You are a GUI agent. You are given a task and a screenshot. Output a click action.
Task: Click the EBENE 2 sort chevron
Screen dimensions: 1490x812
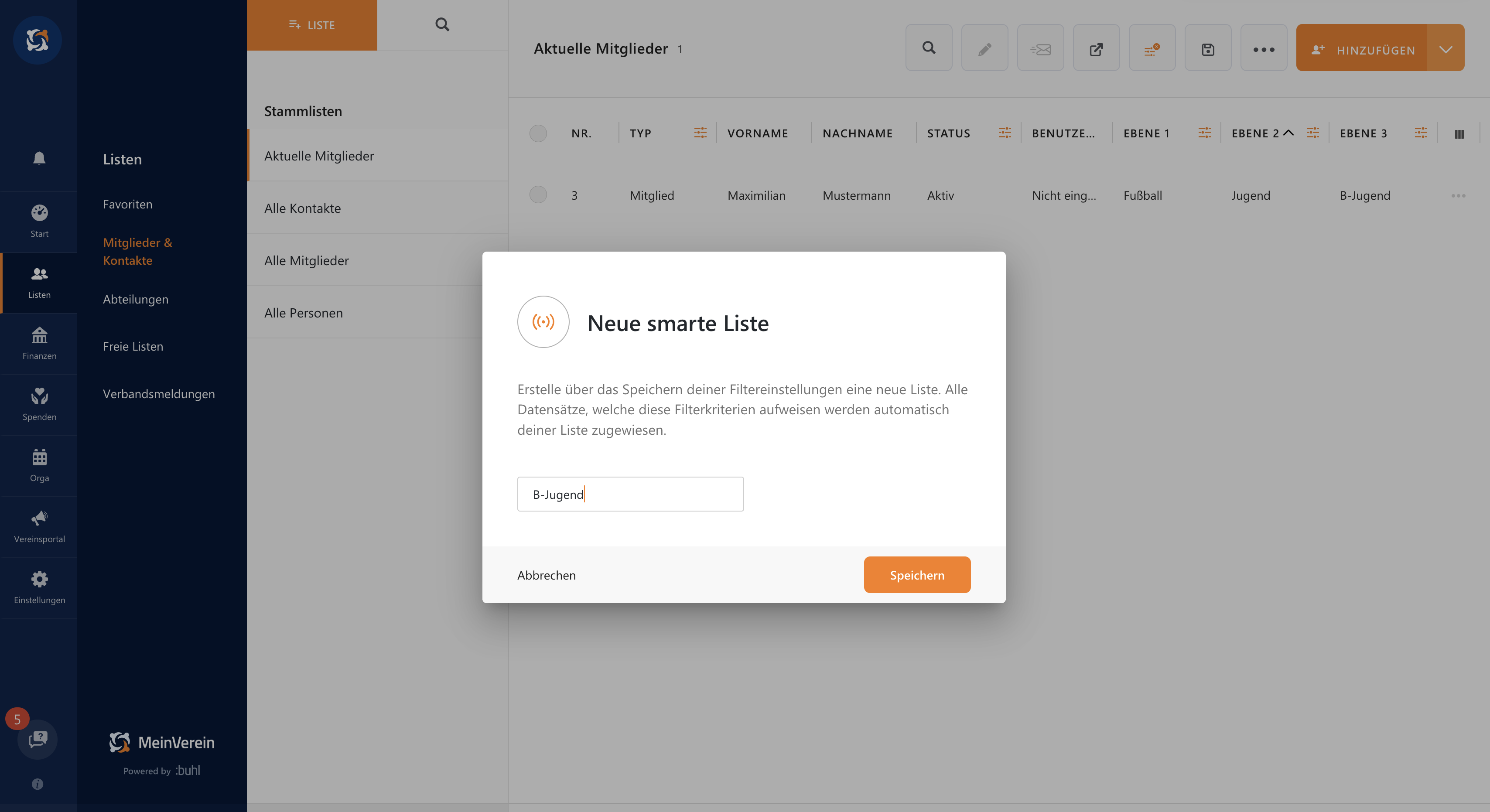point(1289,133)
